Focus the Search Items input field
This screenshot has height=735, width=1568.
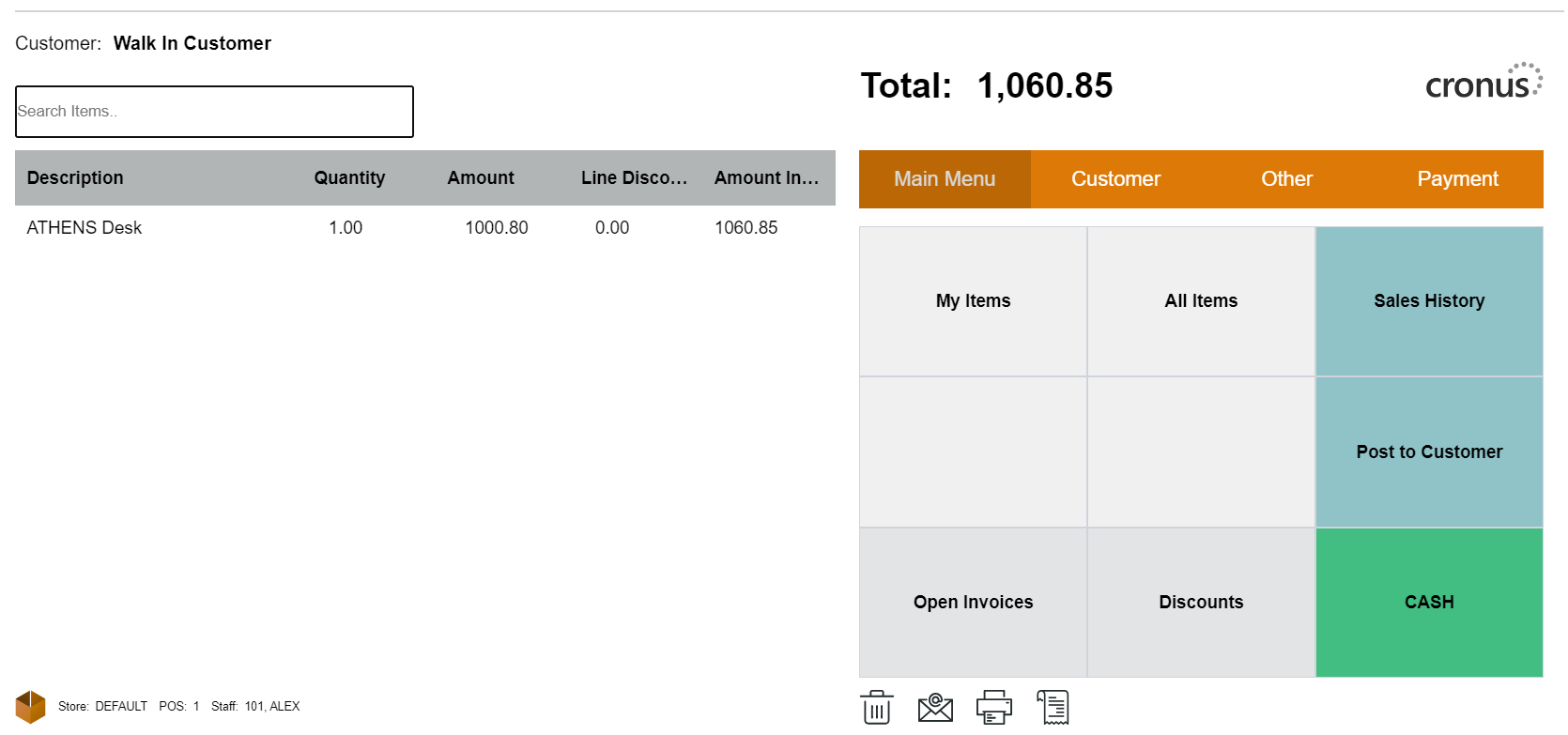coord(214,112)
